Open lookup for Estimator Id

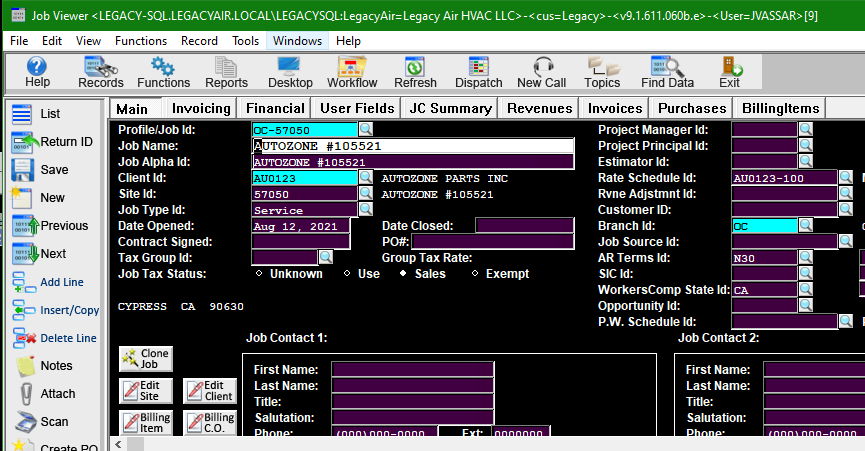(x=806, y=161)
